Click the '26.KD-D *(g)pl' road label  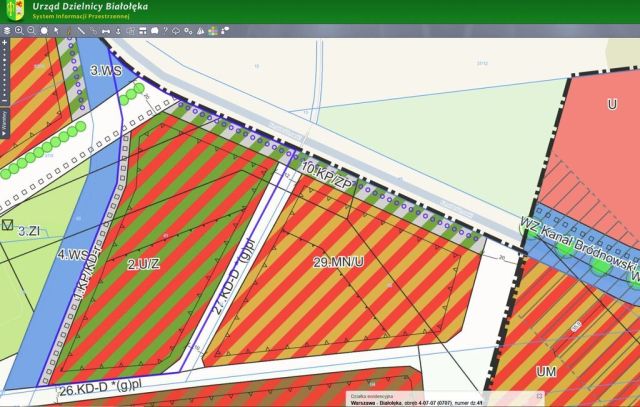[x=100, y=389]
